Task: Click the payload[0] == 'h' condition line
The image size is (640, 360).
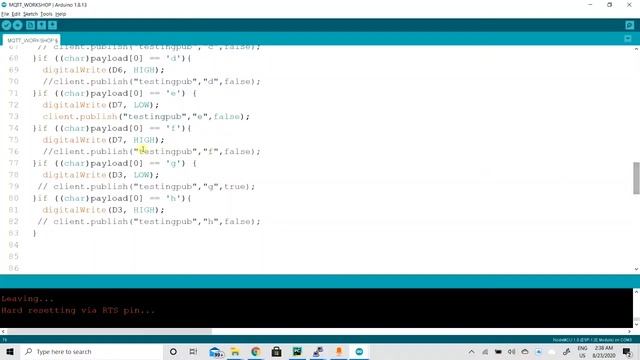Action: (x=112, y=198)
